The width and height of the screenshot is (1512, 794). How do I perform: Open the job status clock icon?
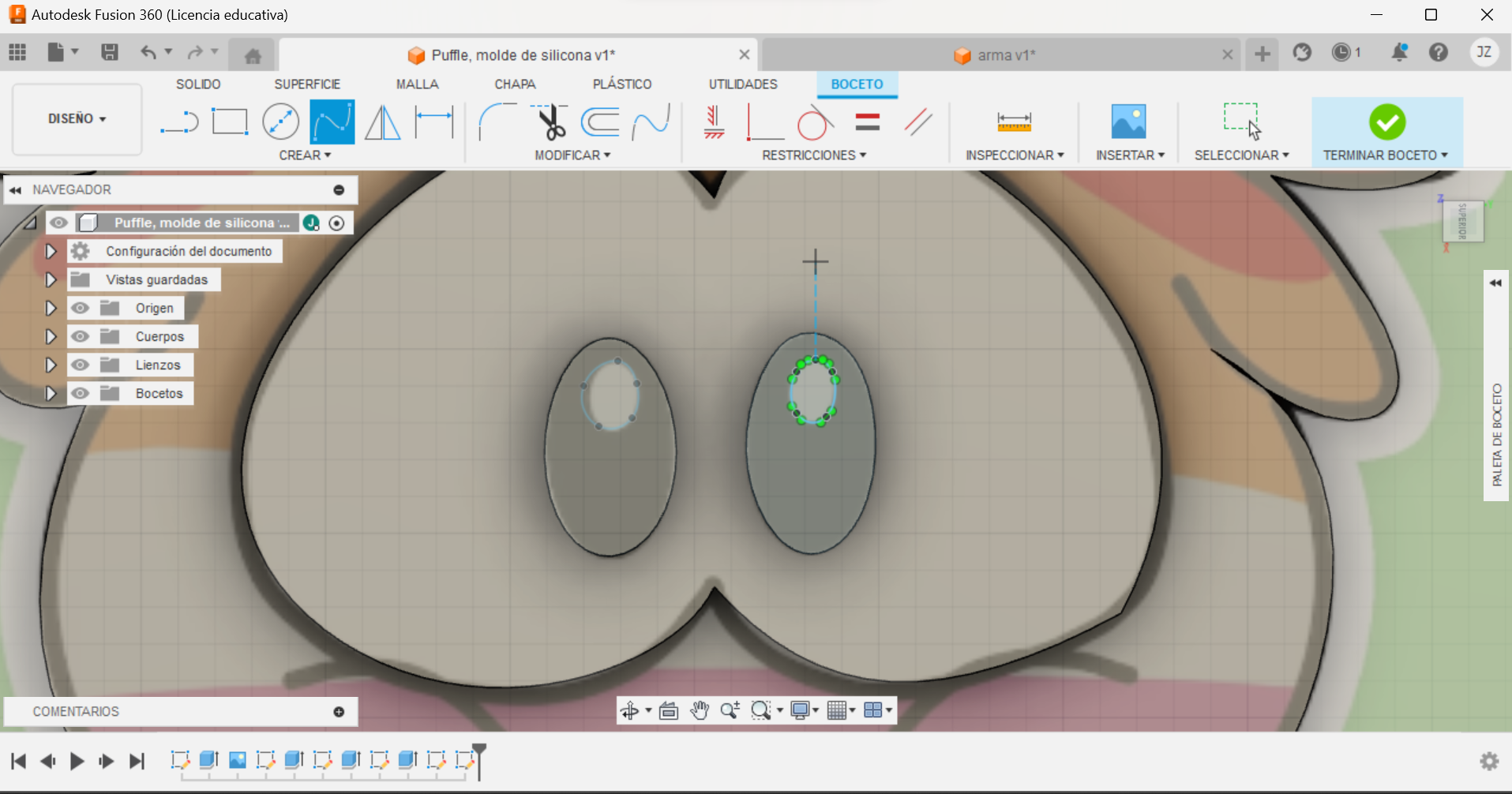pos(1341,52)
